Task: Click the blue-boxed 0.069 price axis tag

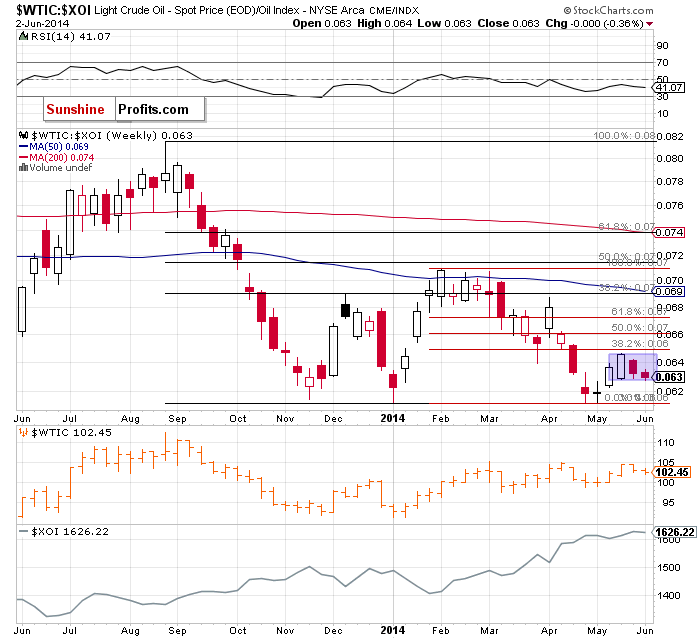Action: (x=669, y=292)
